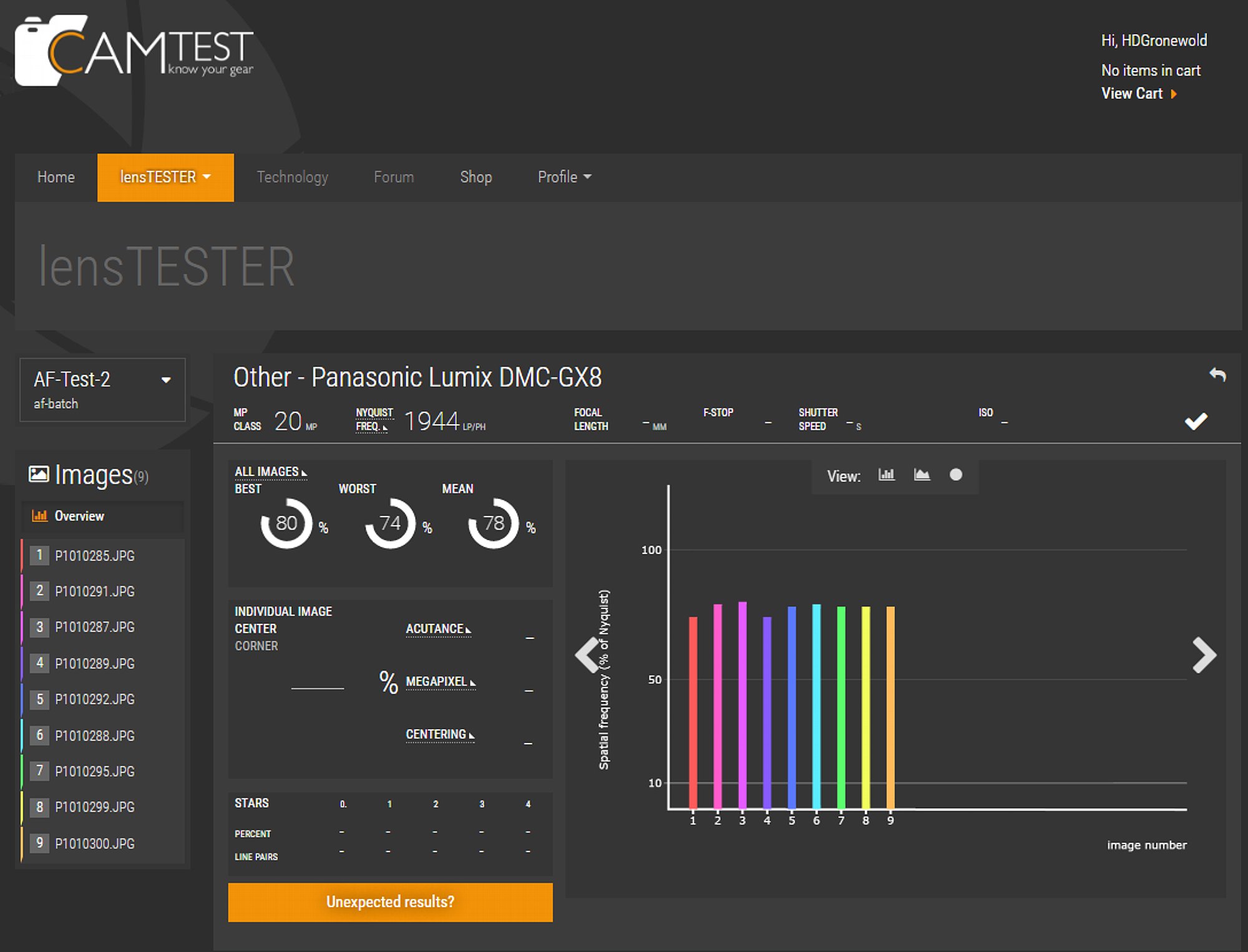Open image 8 P1010299.JPG

[x=102, y=807]
